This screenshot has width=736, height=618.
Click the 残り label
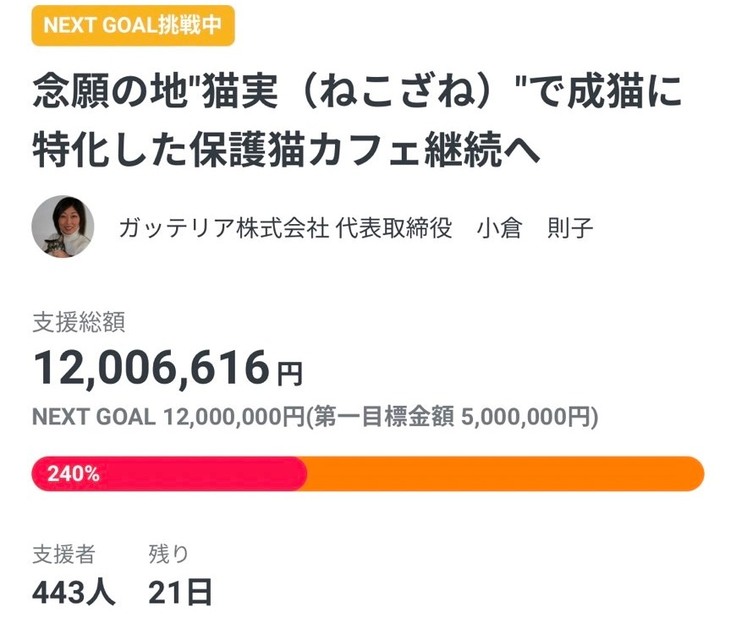(167, 553)
